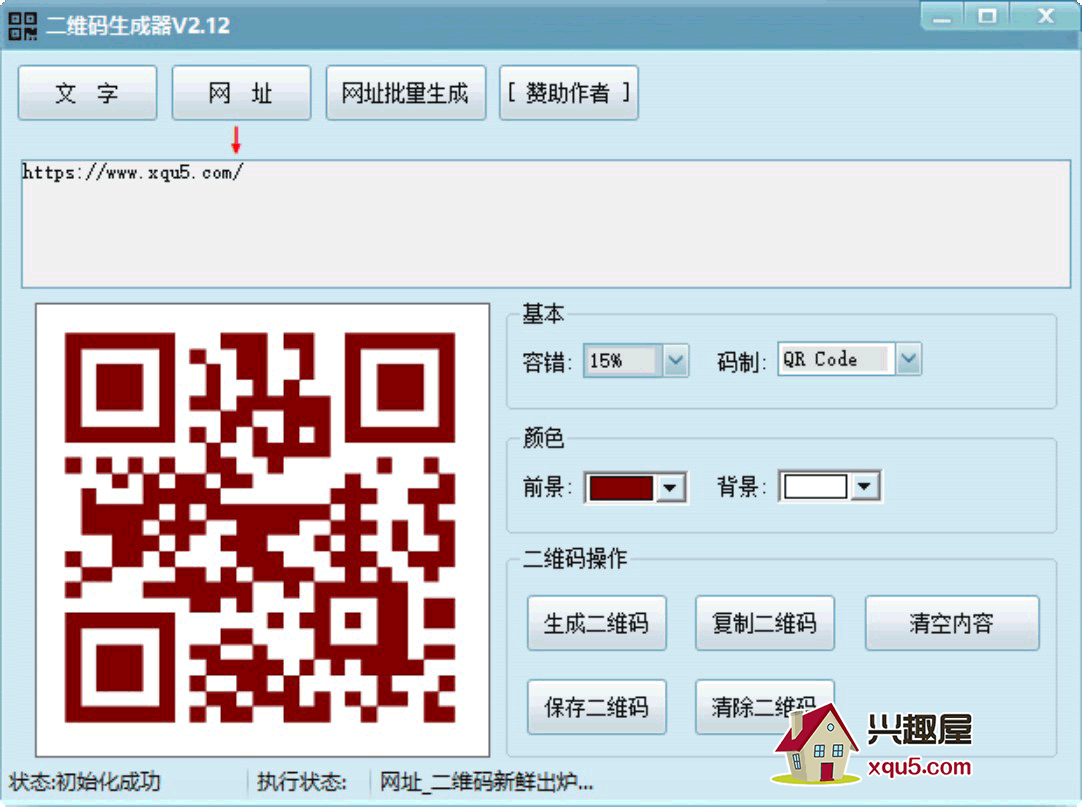This screenshot has width=1082, height=807.
Task: Maximize the 二维码生成器 window
Action: click(987, 16)
